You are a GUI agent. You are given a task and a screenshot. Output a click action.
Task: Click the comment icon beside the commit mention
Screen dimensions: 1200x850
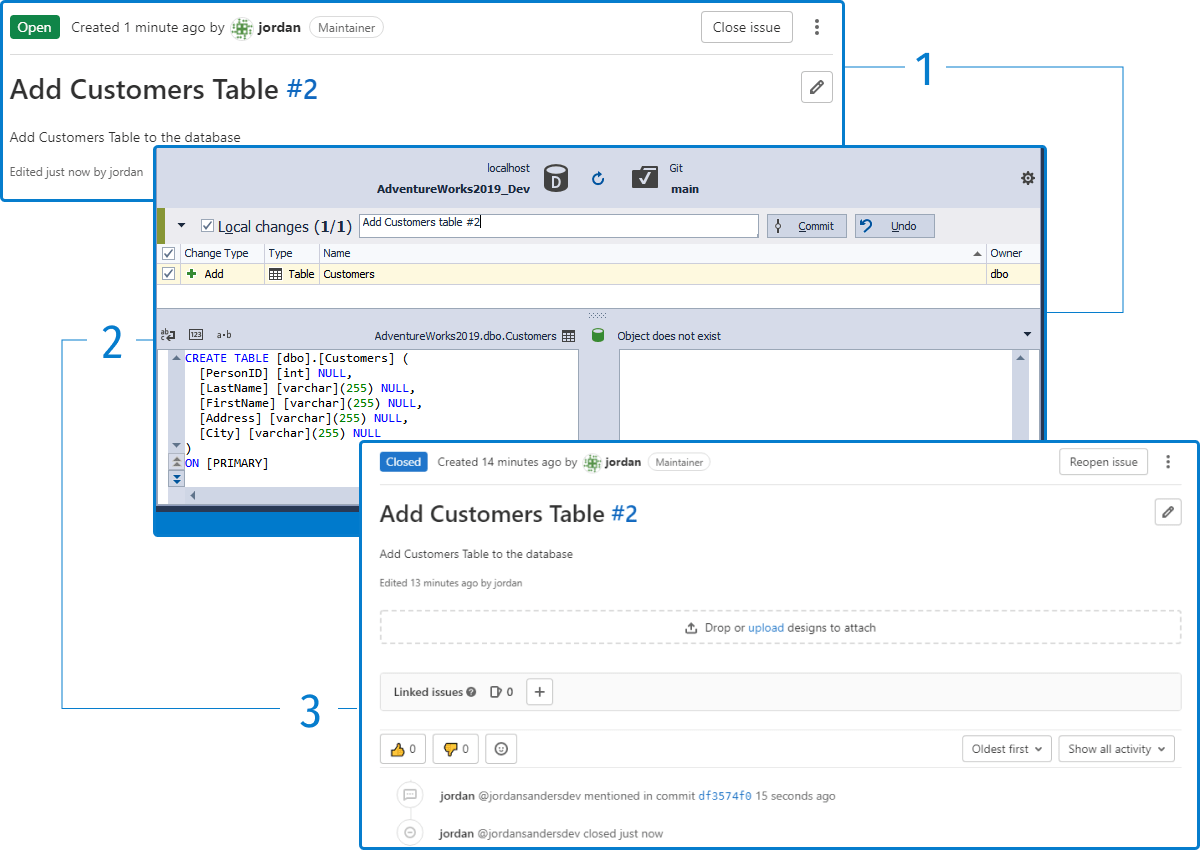tap(409, 795)
